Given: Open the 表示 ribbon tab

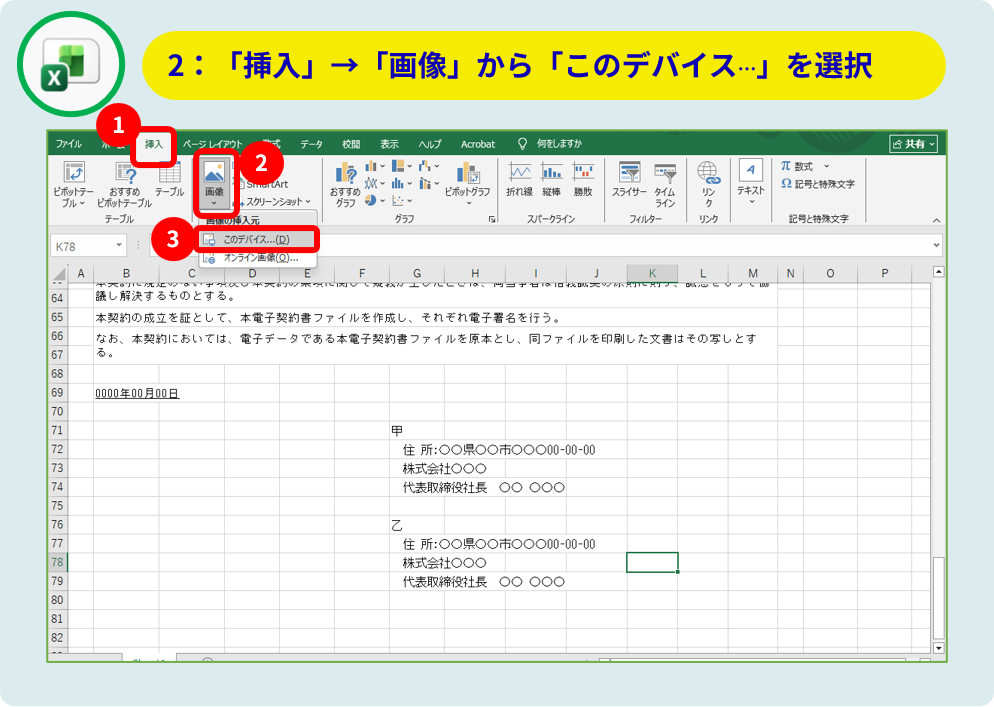Looking at the screenshot, I should tap(389, 144).
